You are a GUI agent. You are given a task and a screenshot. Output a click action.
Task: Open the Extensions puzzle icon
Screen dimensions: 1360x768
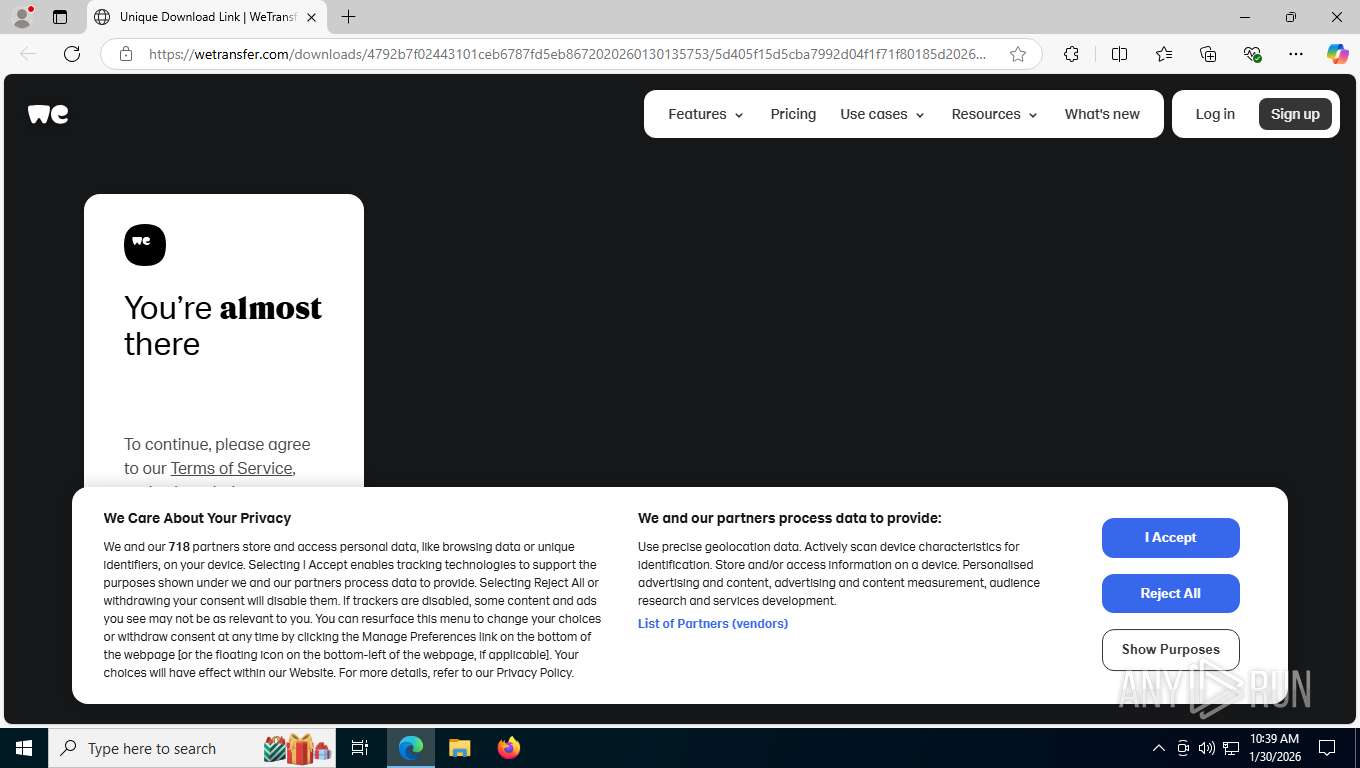[1071, 54]
